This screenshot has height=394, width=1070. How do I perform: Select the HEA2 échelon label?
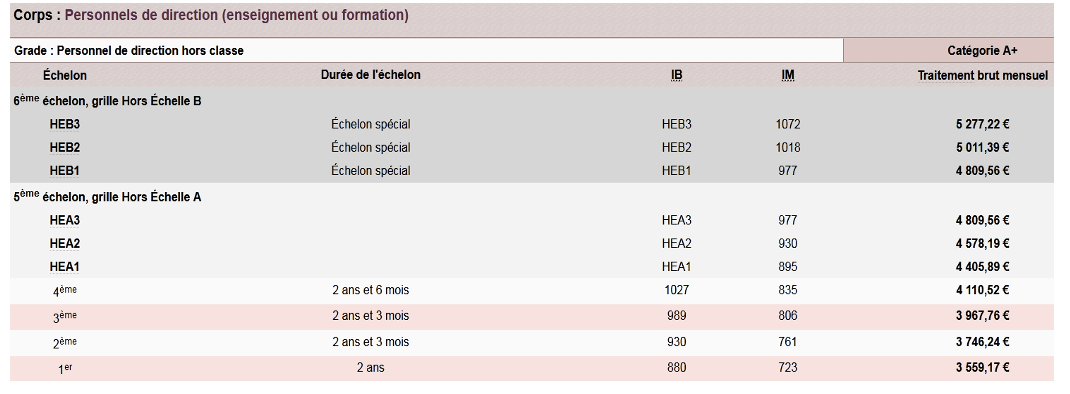pos(65,243)
